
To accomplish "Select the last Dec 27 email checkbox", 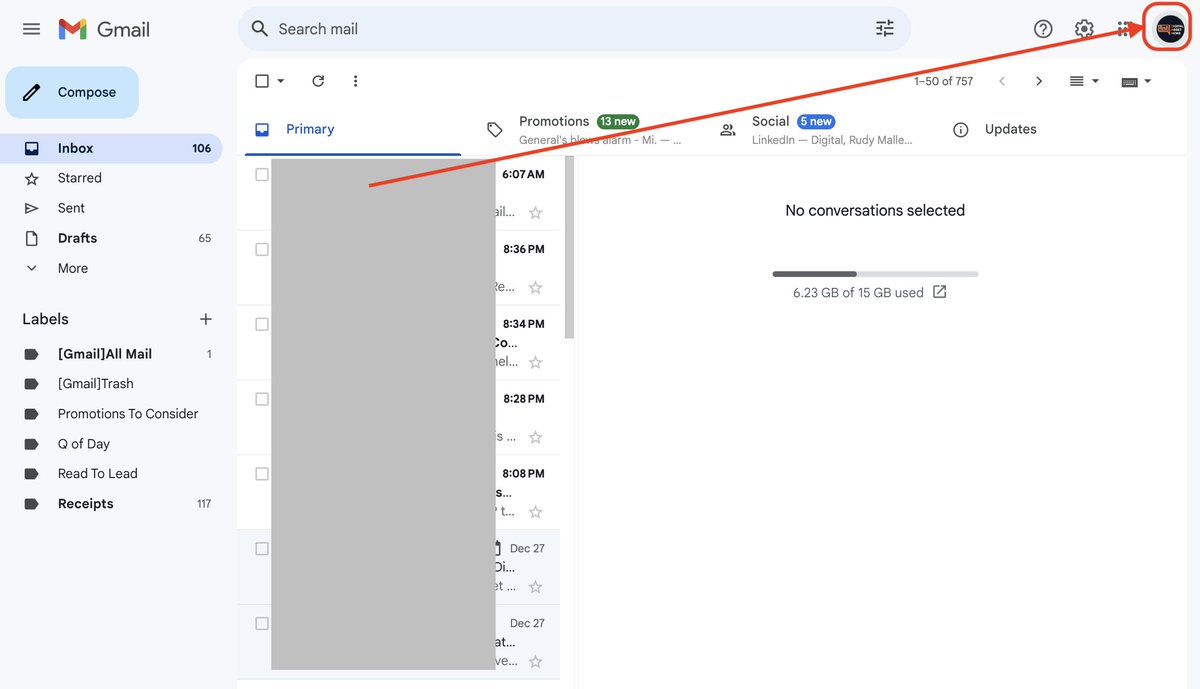I will pyautogui.click(x=262, y=624).
